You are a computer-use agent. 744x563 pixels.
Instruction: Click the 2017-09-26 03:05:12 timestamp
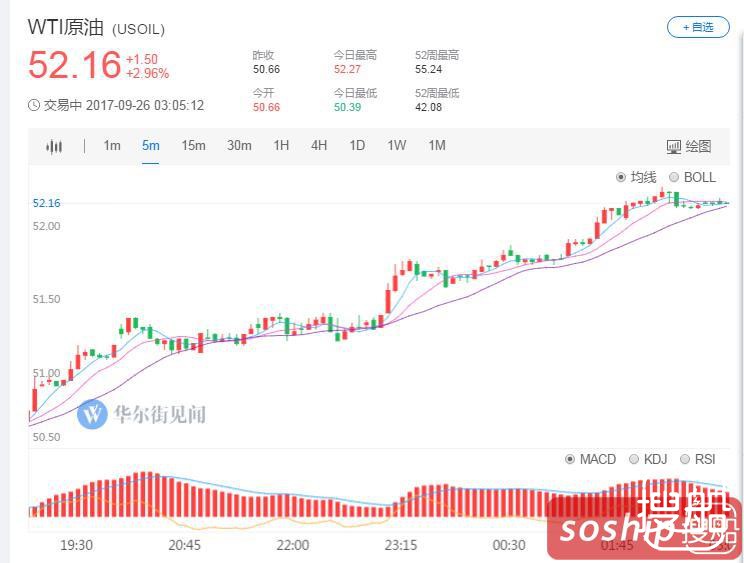pos(145,105)
